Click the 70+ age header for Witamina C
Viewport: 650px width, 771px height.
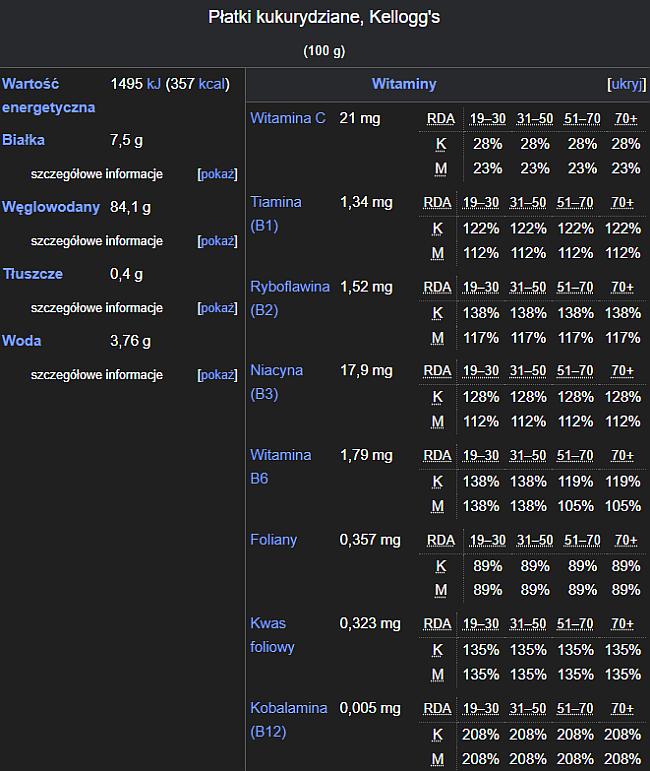pos(626,119)
